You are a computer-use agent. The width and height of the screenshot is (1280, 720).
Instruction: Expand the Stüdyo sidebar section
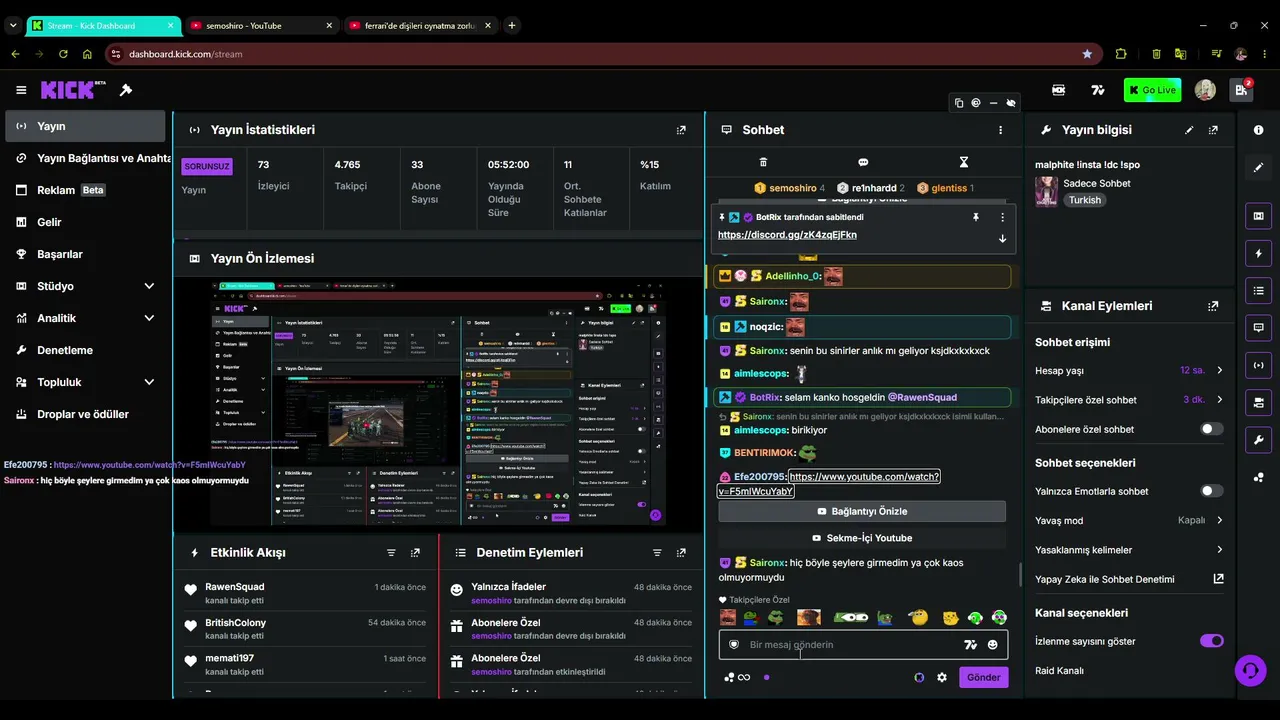149,286
